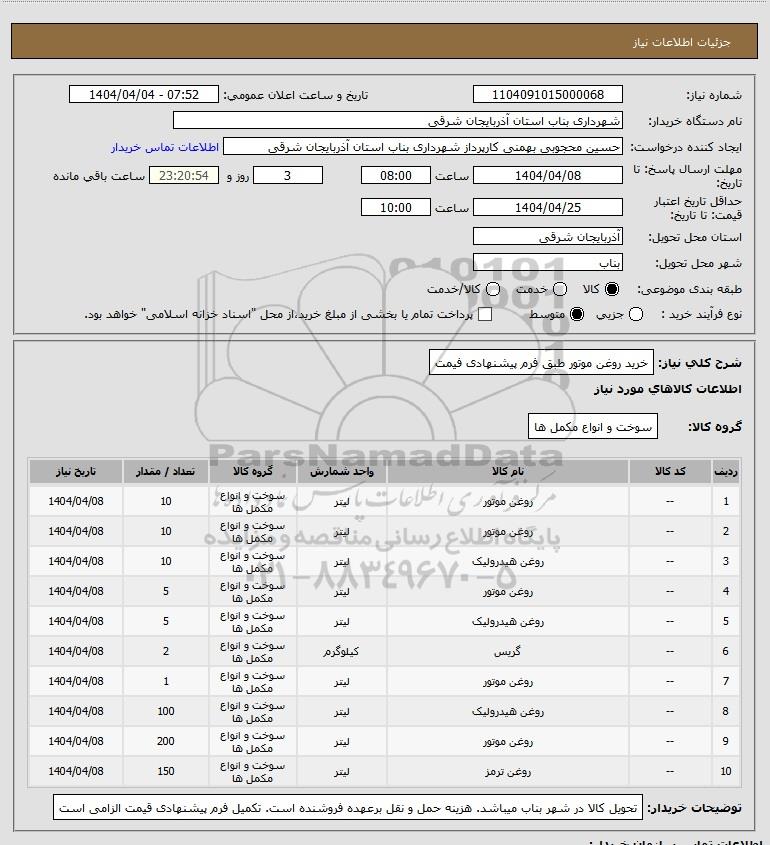Image resolution: width=770 pixels, height=845 pixels.
Task: Click the نام کالا column header
Action: click(x=508, y=471)
